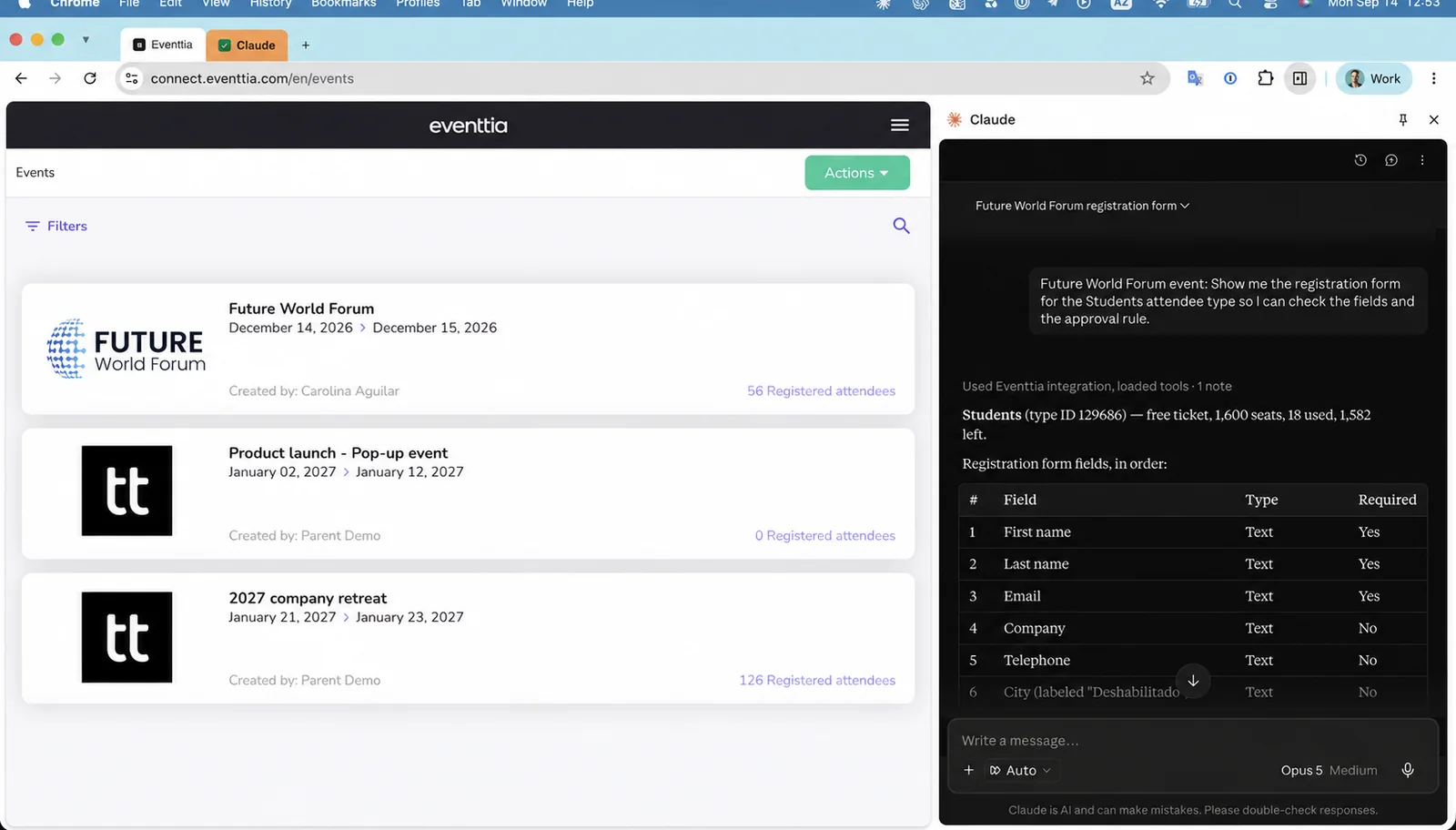1456x830 pixels.
Task: Go back in browser history
Action: click(x=22, y=78)
